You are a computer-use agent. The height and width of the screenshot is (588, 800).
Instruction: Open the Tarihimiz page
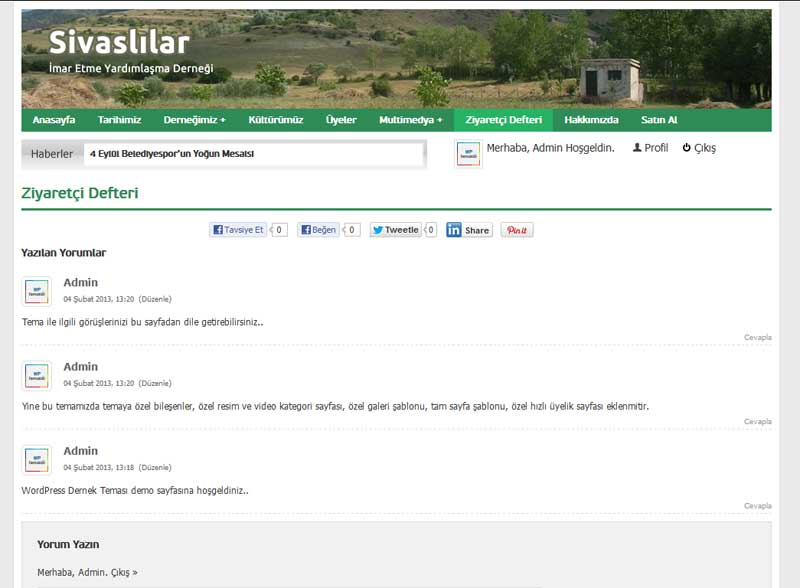point(119,120)
